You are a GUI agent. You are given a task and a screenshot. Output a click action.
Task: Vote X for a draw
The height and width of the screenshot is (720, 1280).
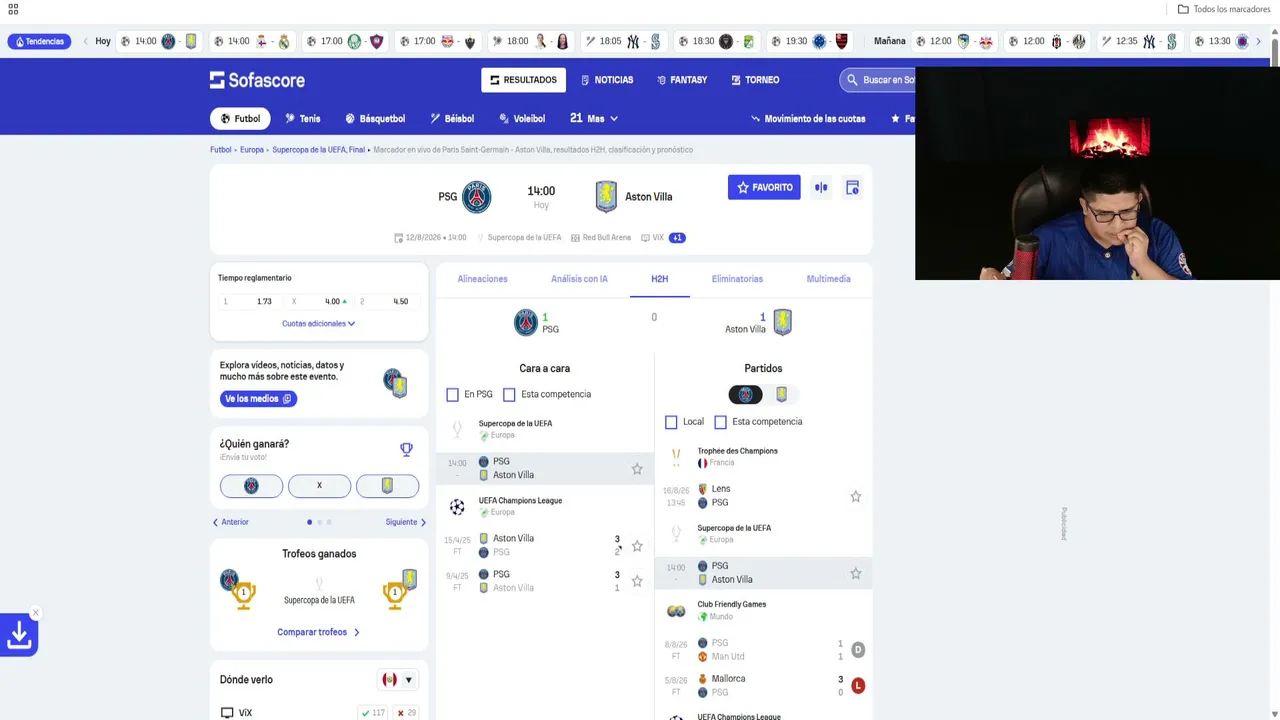tap(319, 486)
